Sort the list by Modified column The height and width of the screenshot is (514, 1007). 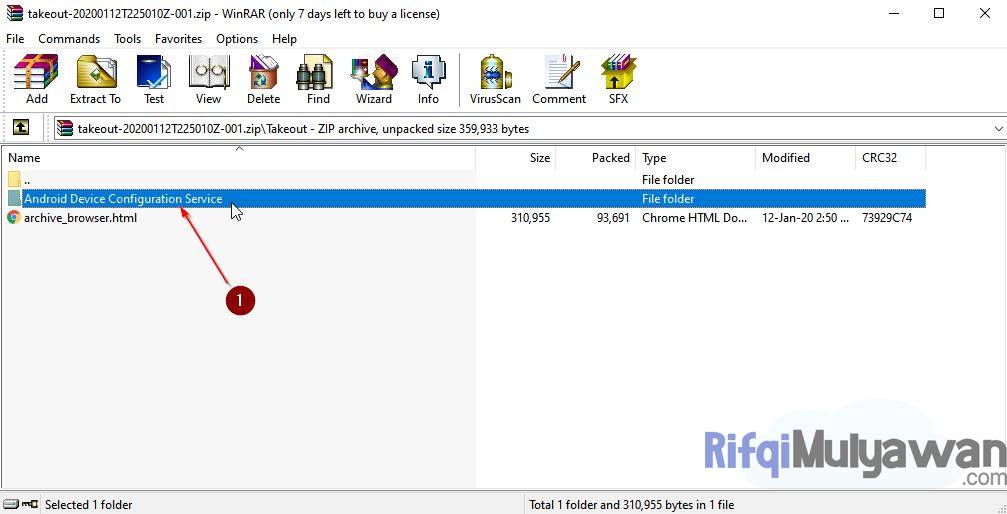click(x=805, y=157)
